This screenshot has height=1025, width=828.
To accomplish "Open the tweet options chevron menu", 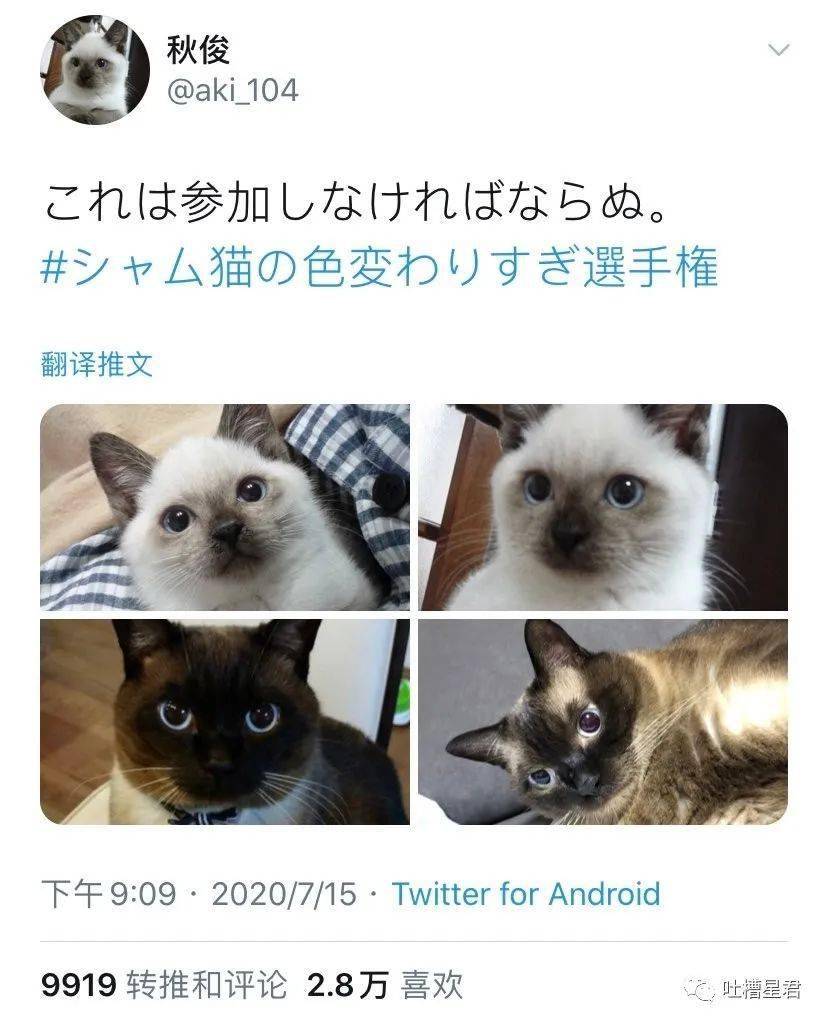I will pyautogui.click(x=778, y=50).
